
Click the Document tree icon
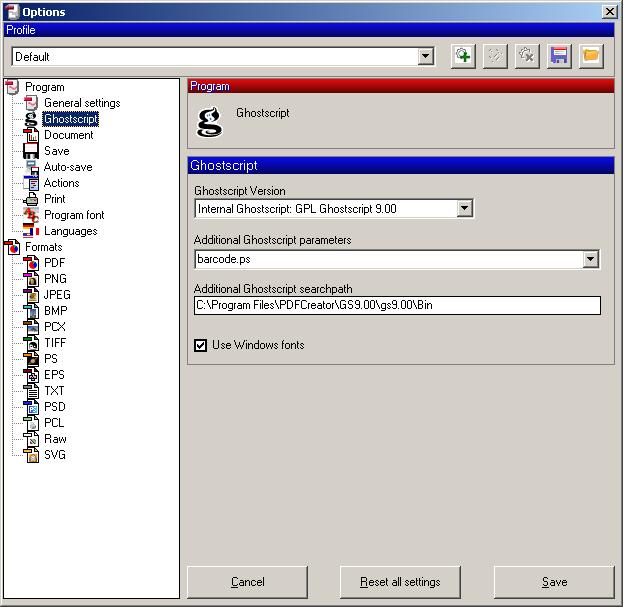click(31, 135)
